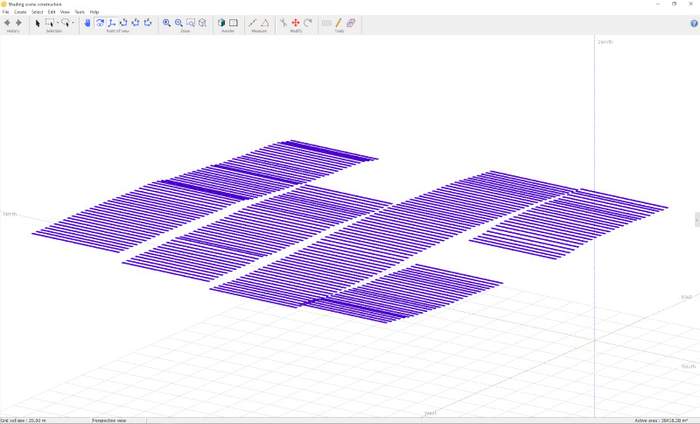Activate the orbit perspective view icon

pyautogui.click(x=100, y=23)
